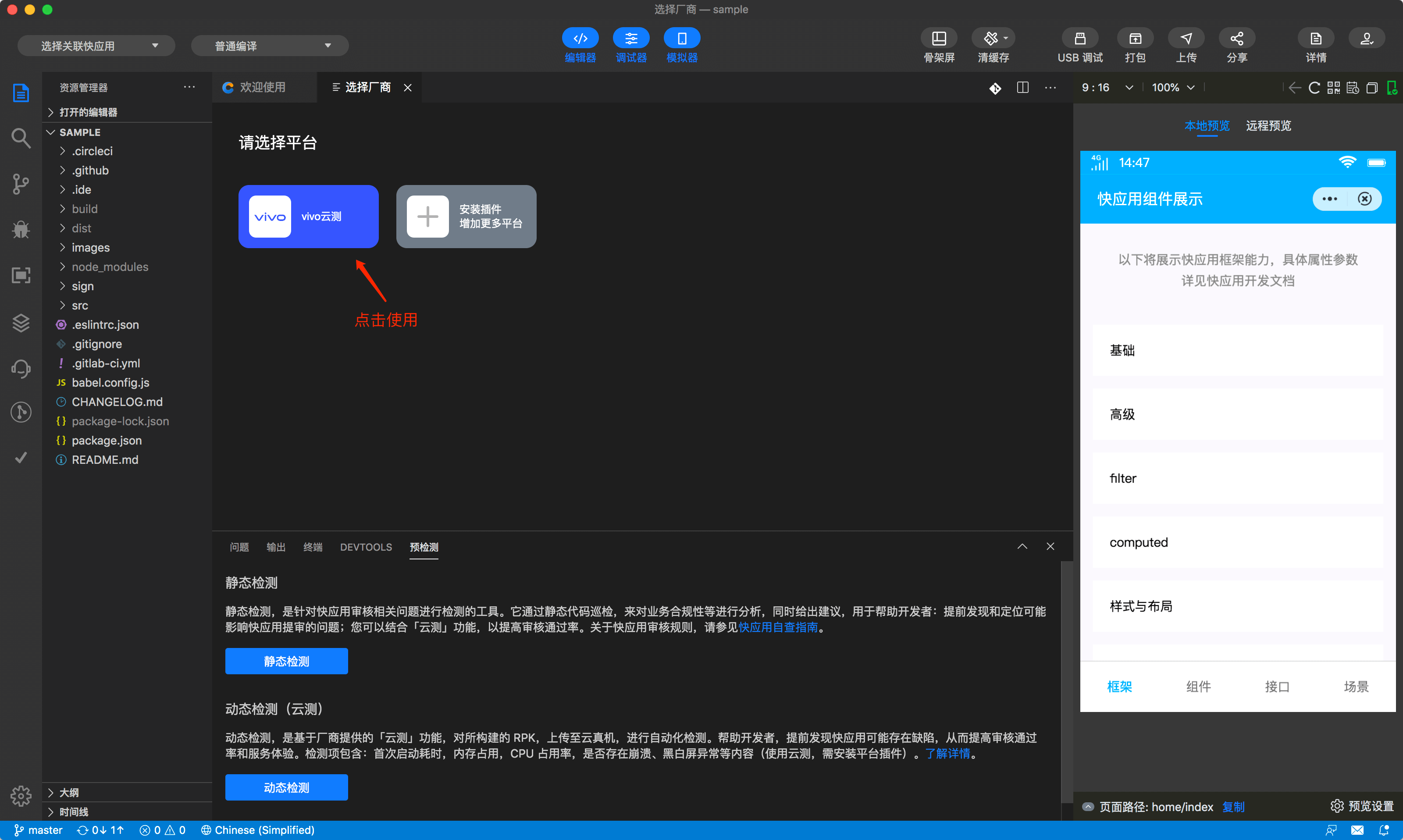Image resolution: width=1403 pixels, height=840 pixels.
Task: Open the 快应用自查指南 link
Action: (778, 627)
